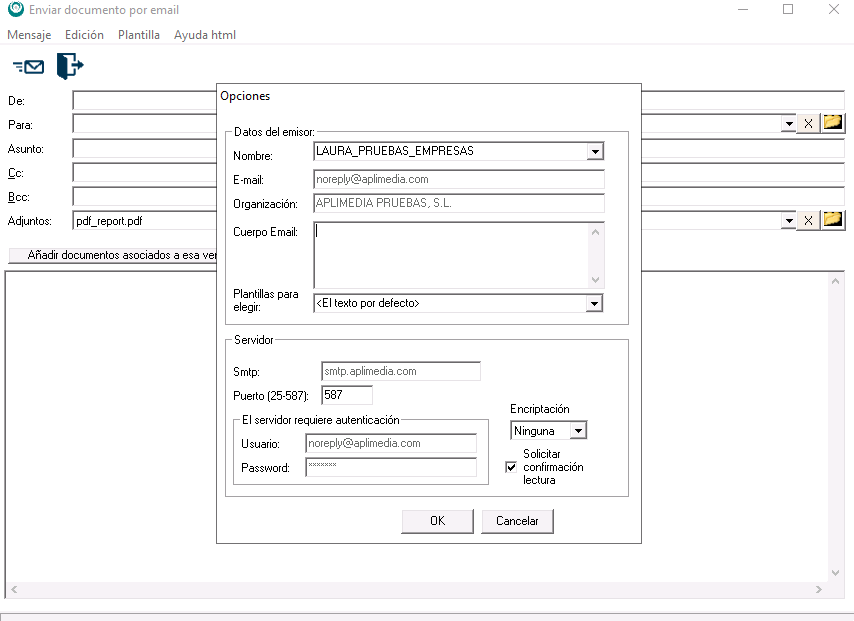854x621 pixels.
Task: Click the application logo in title bar
Action: coord(14,9)
